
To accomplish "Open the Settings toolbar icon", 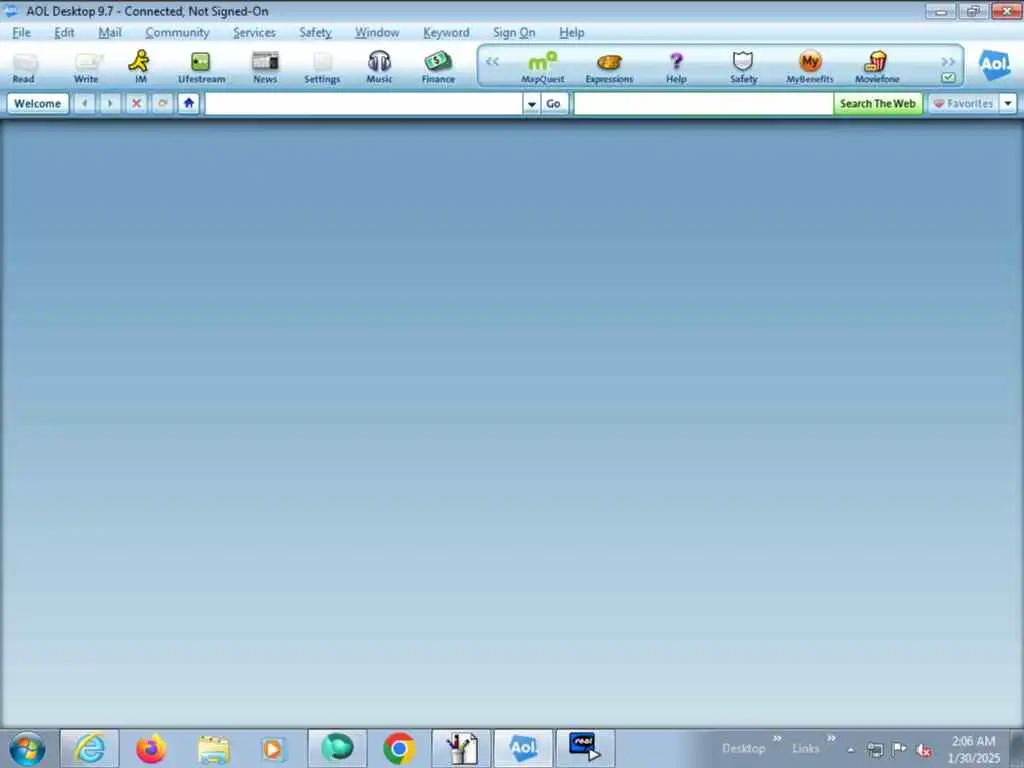I will click(x=322, y=67).
